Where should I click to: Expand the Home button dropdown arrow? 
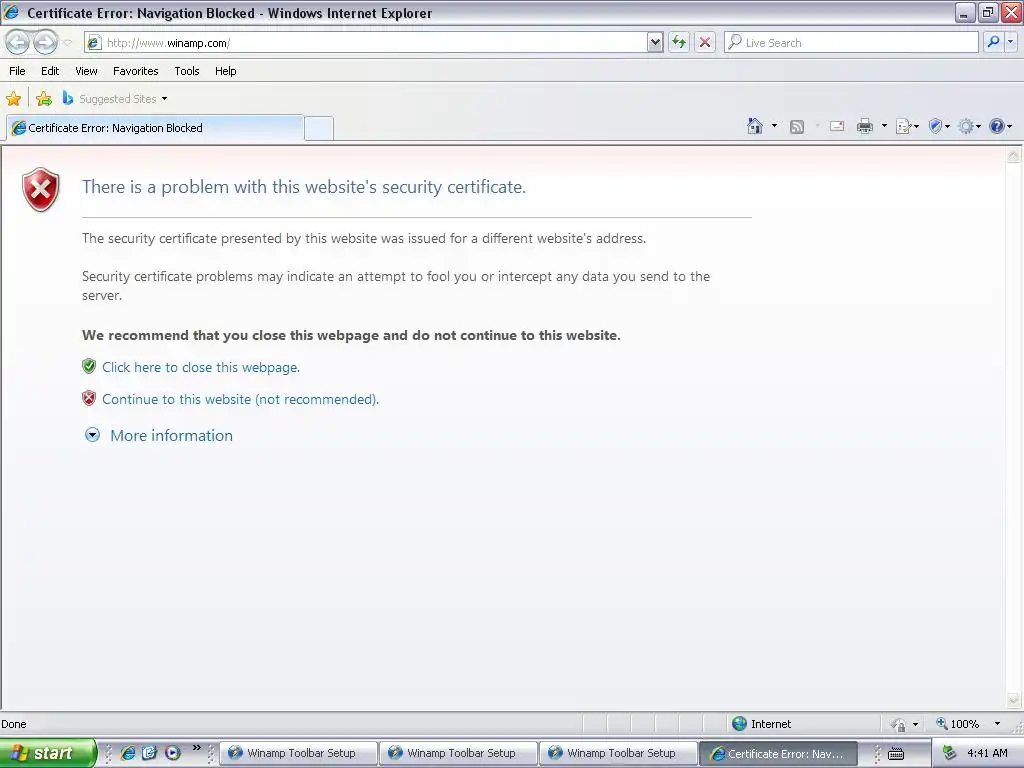pos(775,126)
